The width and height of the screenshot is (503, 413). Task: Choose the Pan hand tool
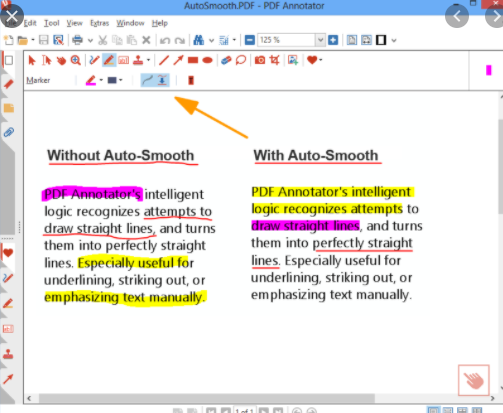(61, 60)
